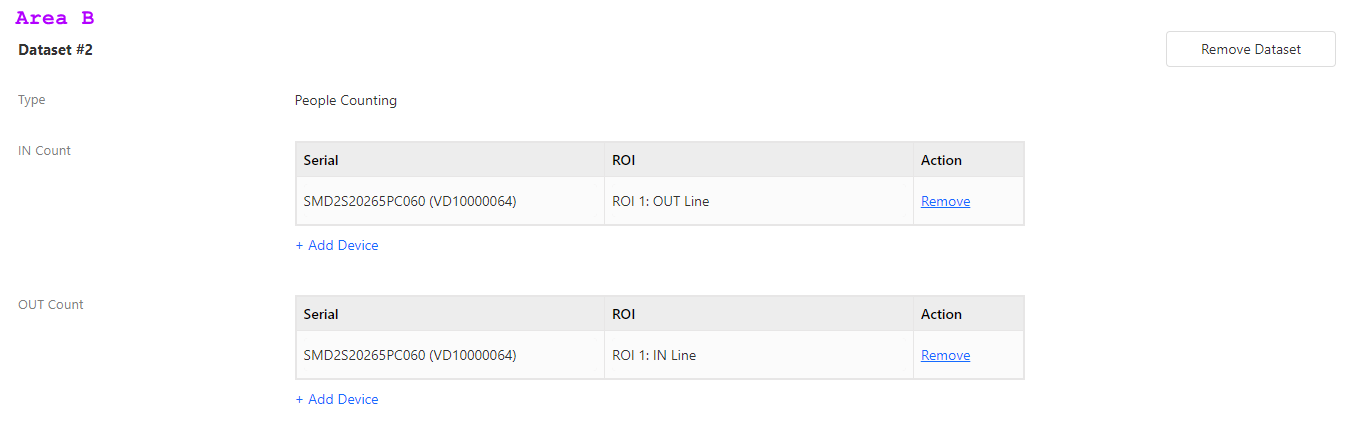
Task: Click the Dataset #2 heading
Action: [x=55, y=49]
